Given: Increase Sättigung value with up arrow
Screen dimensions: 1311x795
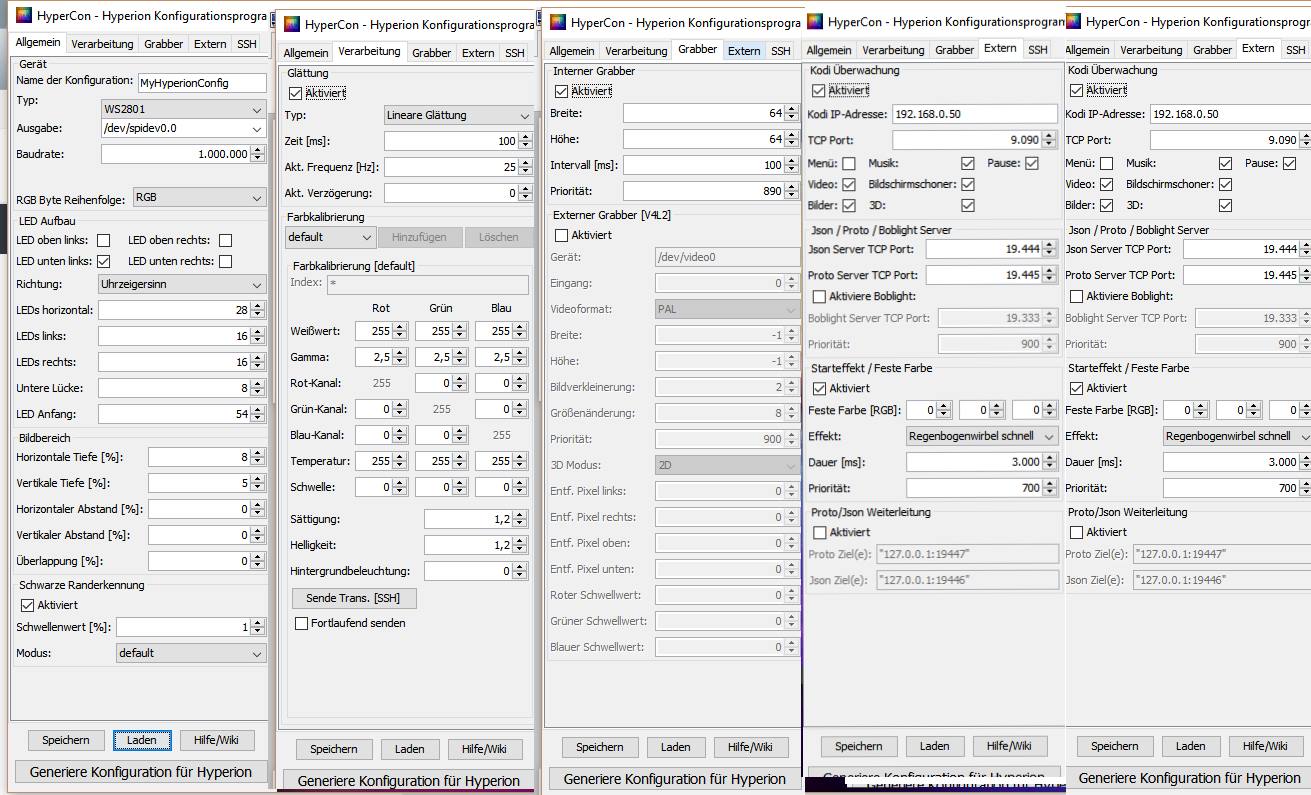Looking at the screenshot, I should point(520,515).
